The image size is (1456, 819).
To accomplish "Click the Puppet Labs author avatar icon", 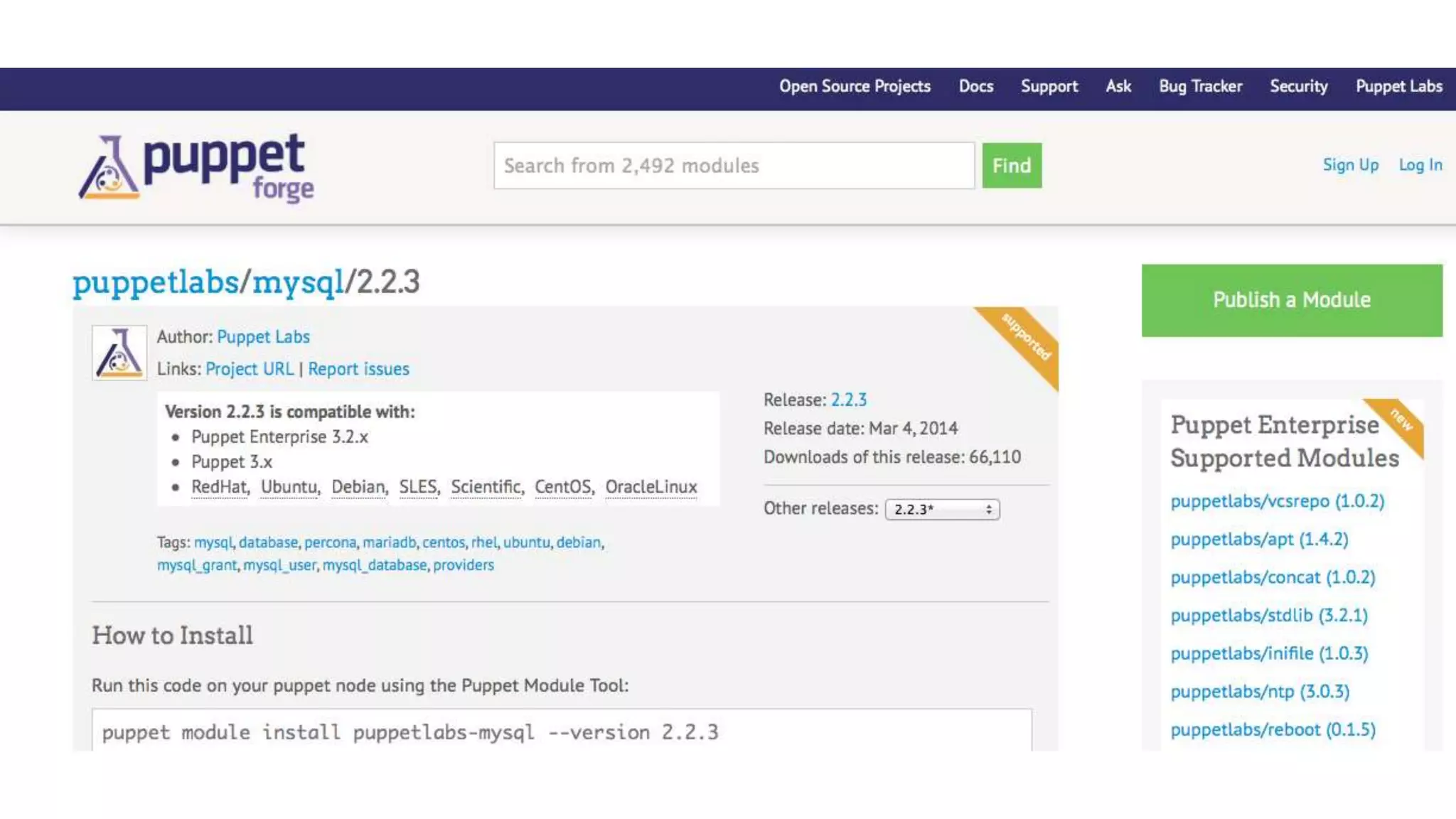I will click(x=119, y=353).
